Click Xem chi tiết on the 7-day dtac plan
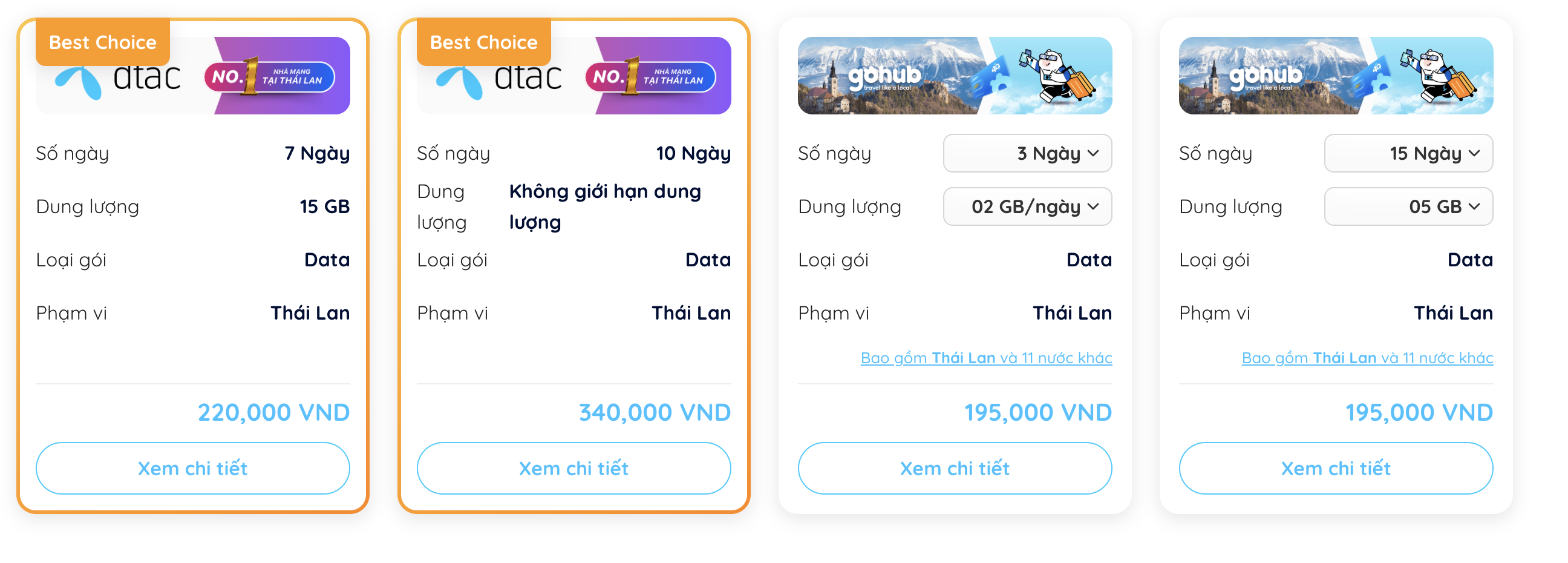 (x=194, y=468)
